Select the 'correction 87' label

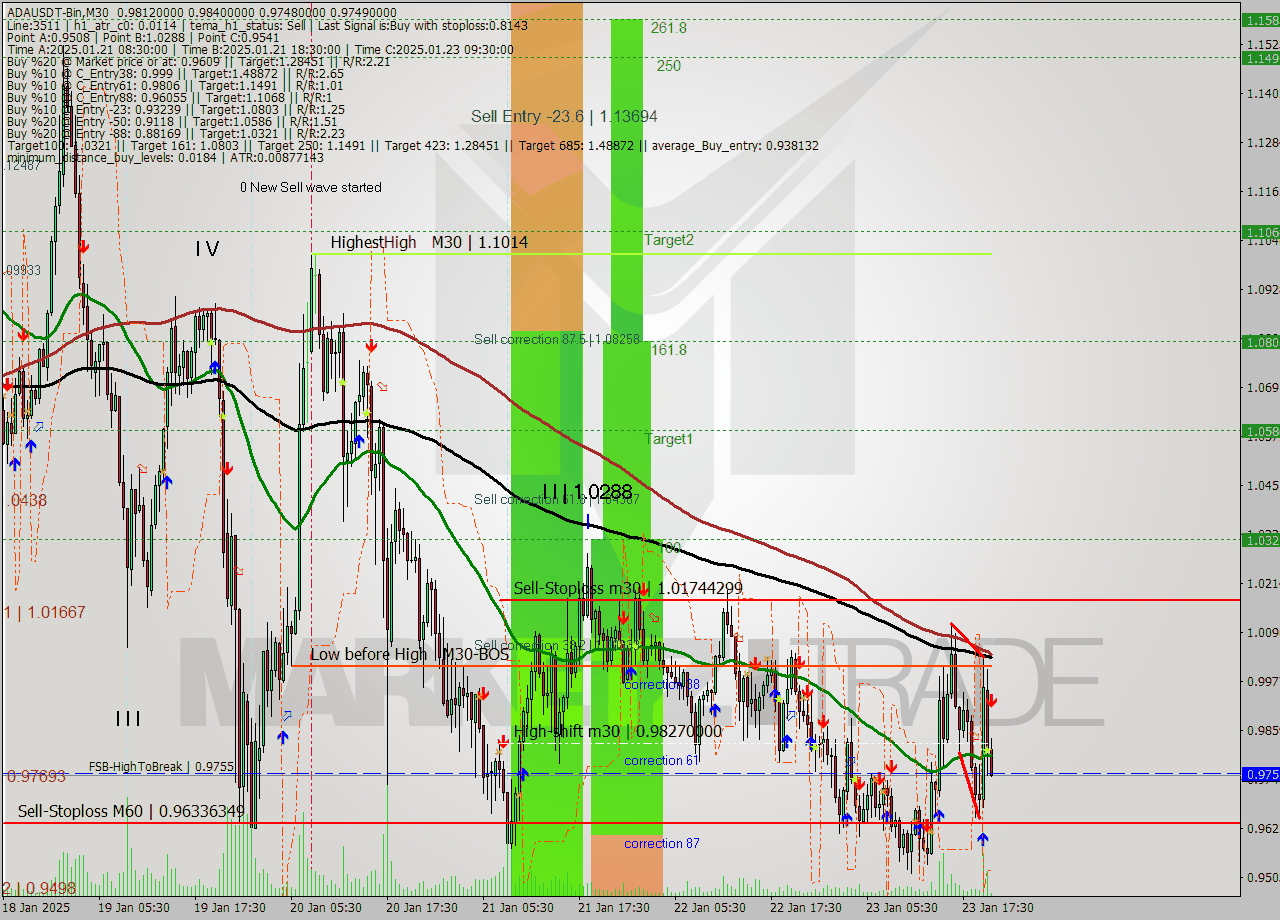click(x=662, y=843)
